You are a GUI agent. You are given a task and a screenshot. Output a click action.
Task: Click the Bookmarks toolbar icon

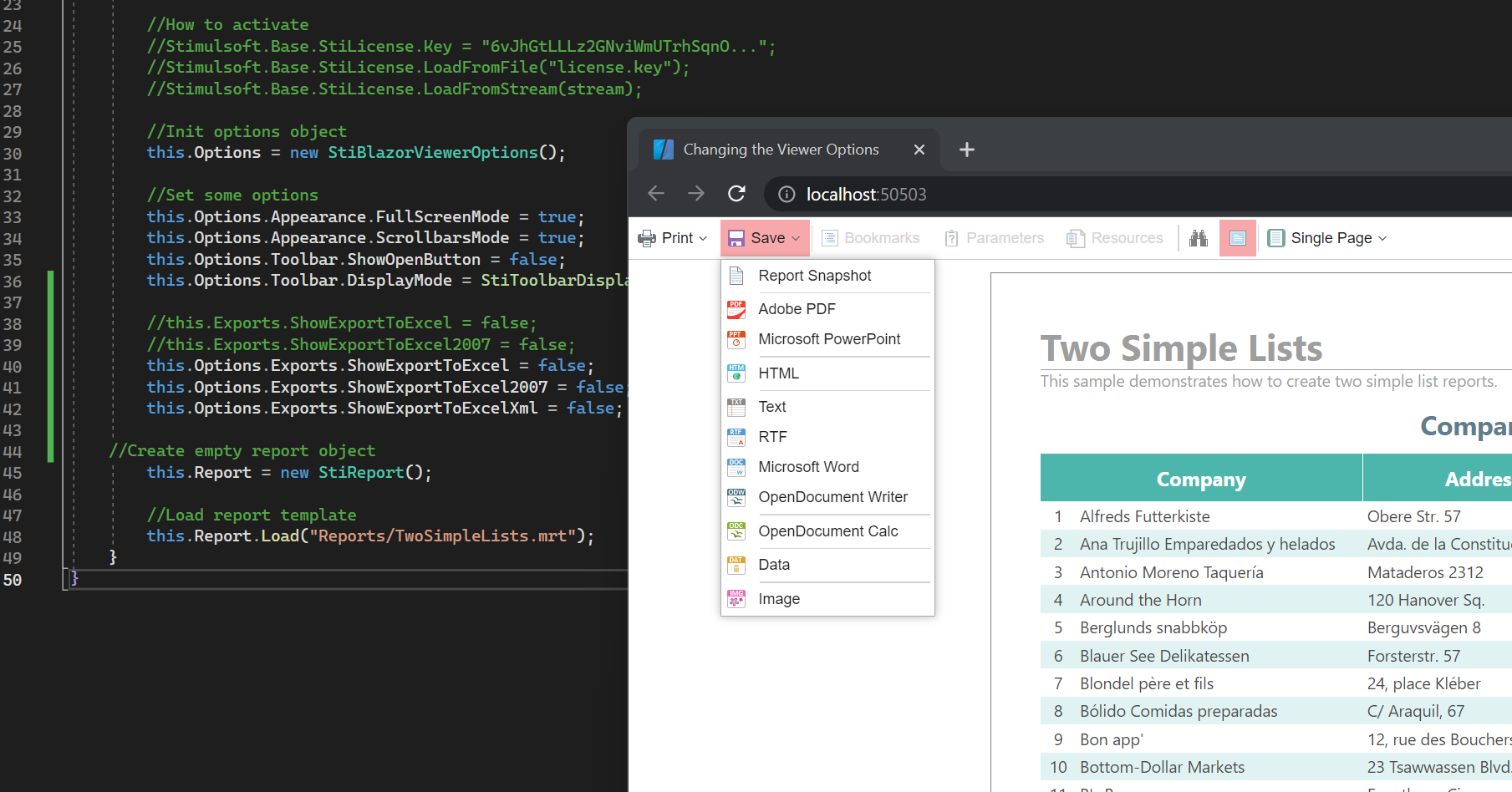pos(830,238)
